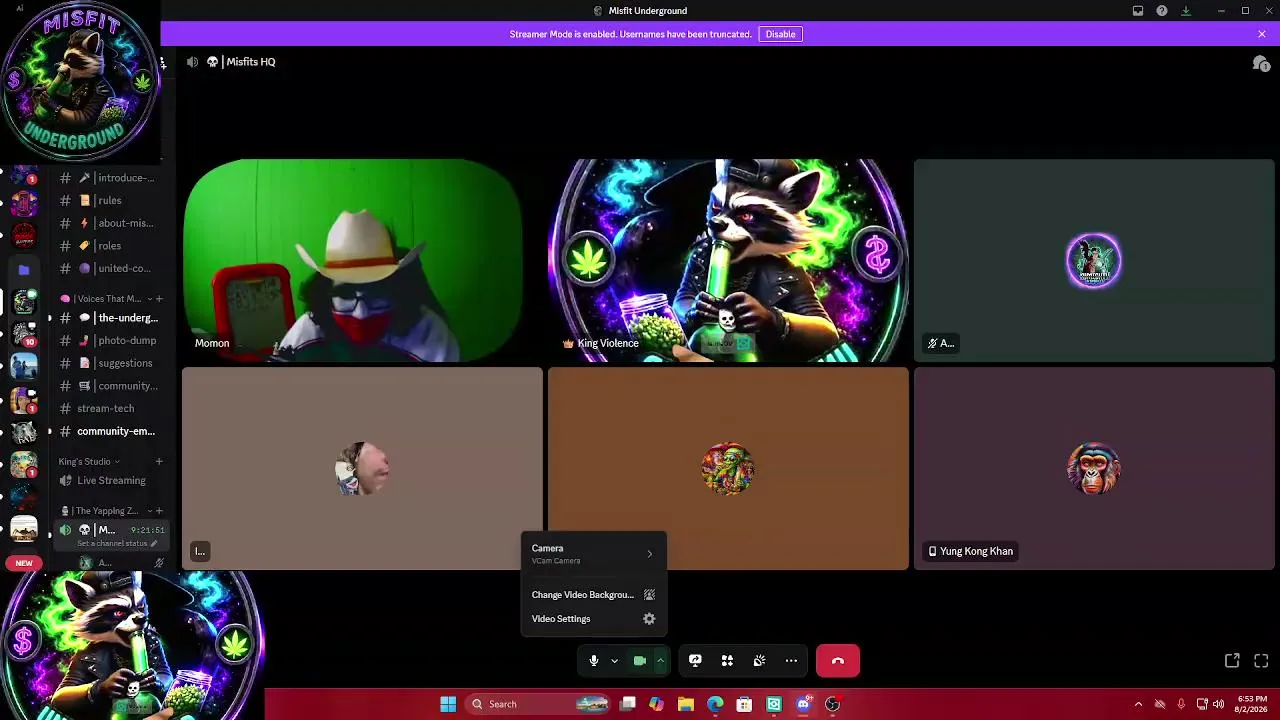Open Video Settings from the popup

593,619
